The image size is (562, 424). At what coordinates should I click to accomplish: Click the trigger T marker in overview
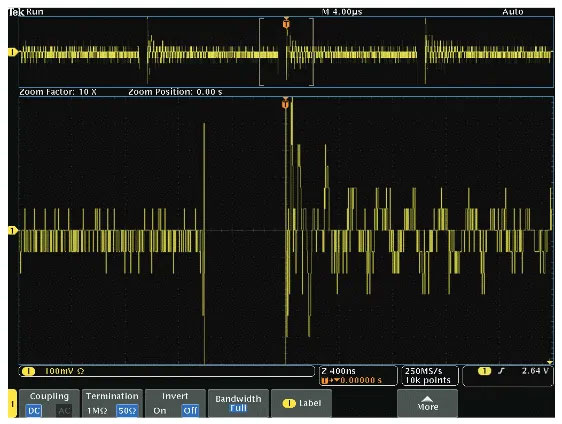(286, 23)
